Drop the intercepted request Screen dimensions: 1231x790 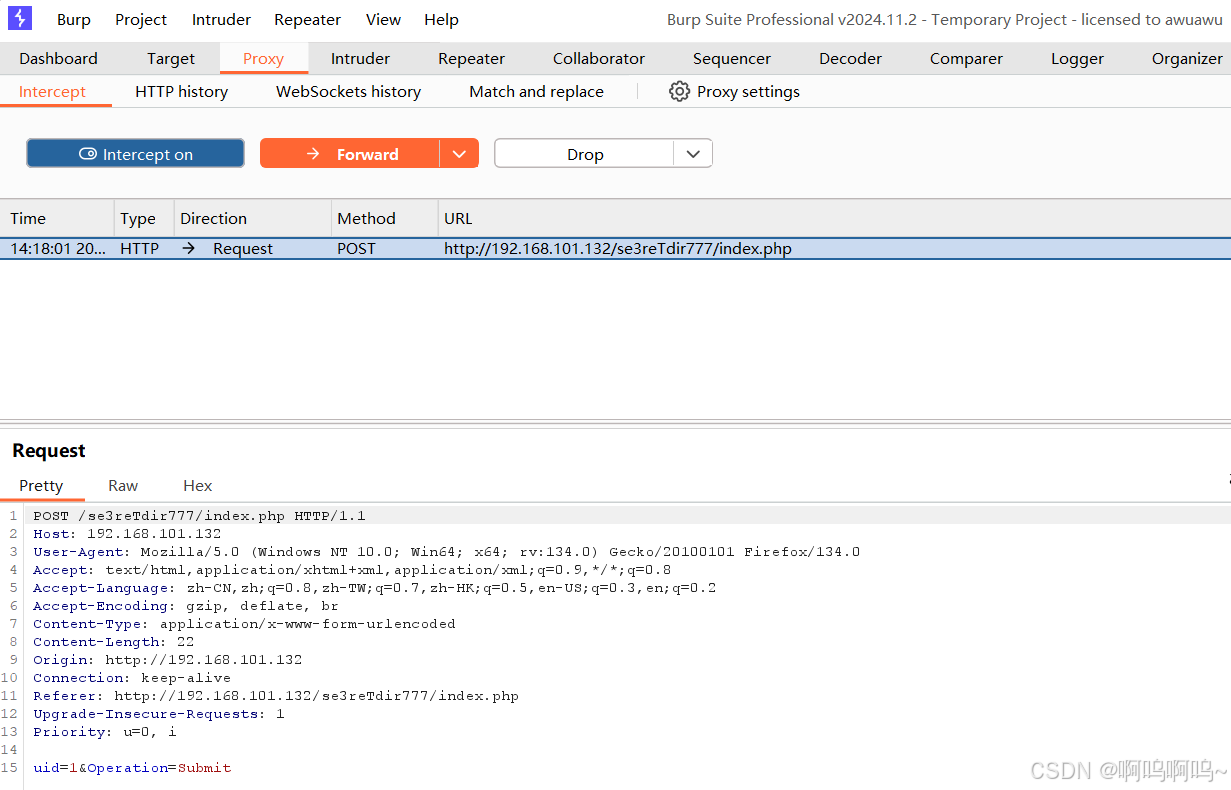pyautogui.click(x=584, y=154)
